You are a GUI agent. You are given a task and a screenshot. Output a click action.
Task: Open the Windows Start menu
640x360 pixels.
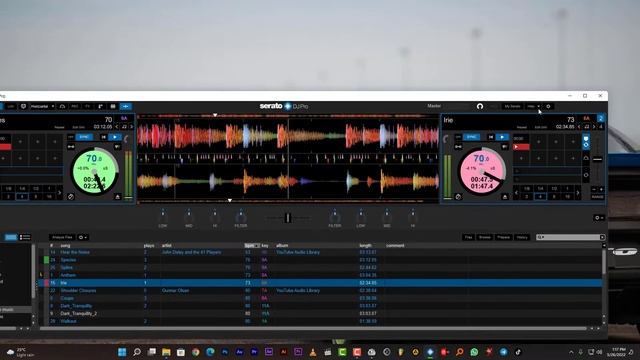(x=122, y=352)
